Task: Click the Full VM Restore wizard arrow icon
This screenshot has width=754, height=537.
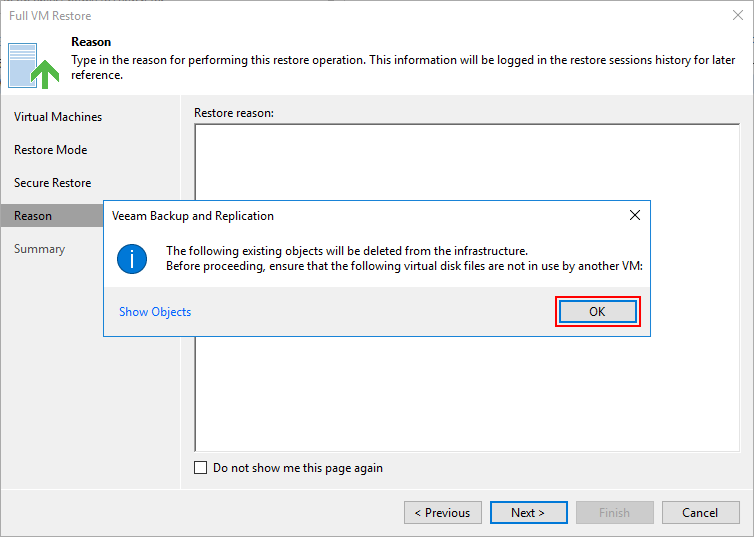Action: 34,66
